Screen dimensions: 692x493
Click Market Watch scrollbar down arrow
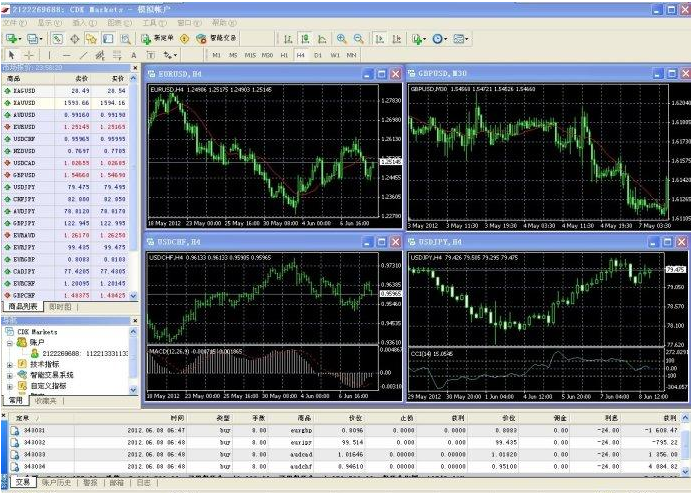(133, 296)
